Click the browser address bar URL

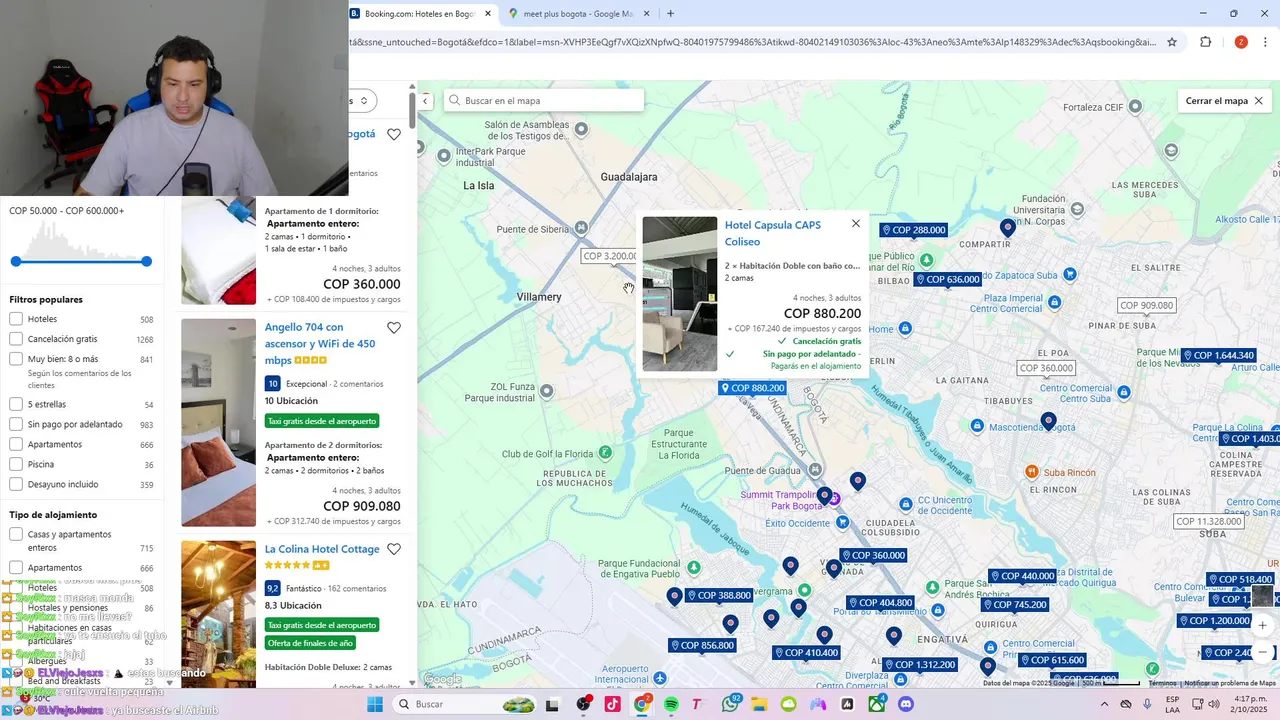(x=753, y=42)
